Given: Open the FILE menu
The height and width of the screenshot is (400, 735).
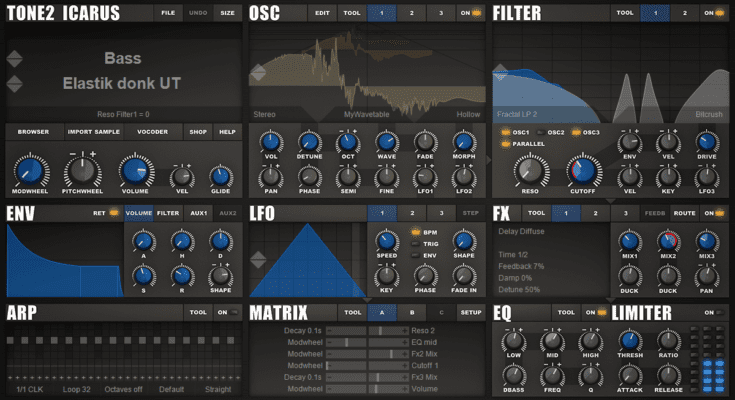Looking at the screenshot, I should pyautogui.click(x=168, y=13).
